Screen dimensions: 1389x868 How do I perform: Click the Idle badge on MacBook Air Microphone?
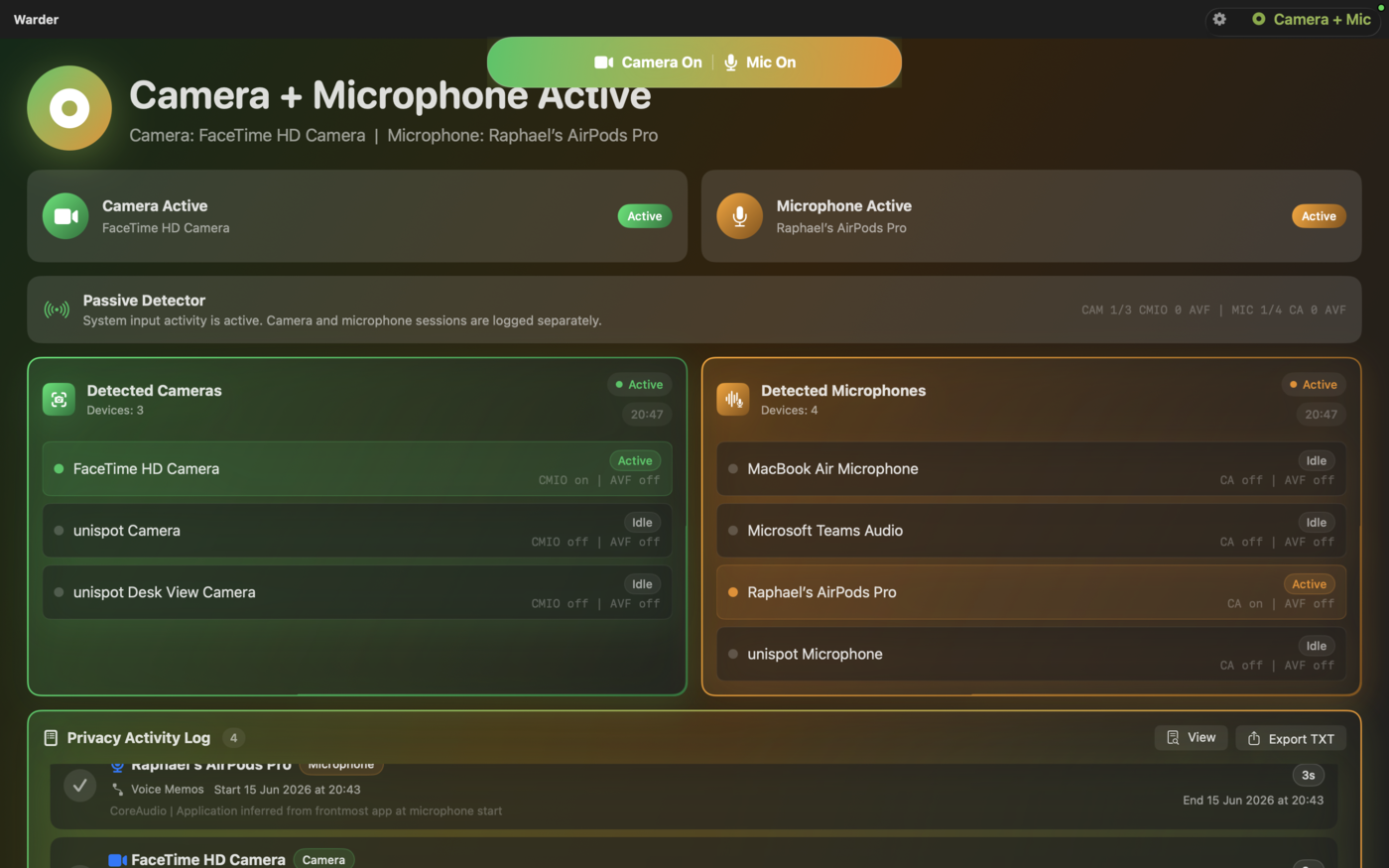coord(1317,461)
